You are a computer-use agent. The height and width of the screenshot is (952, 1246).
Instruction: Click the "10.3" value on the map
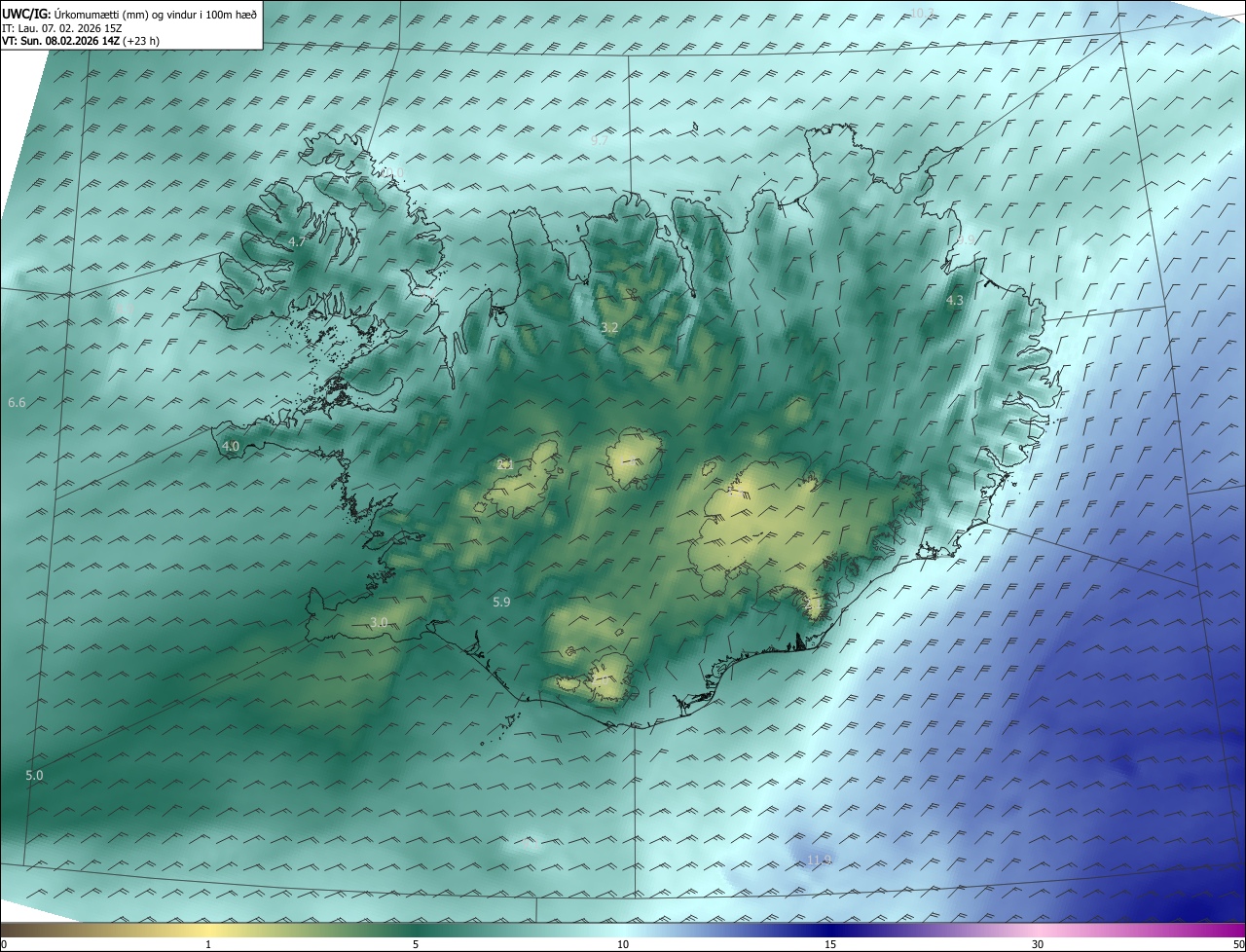(x=922, y=13)
